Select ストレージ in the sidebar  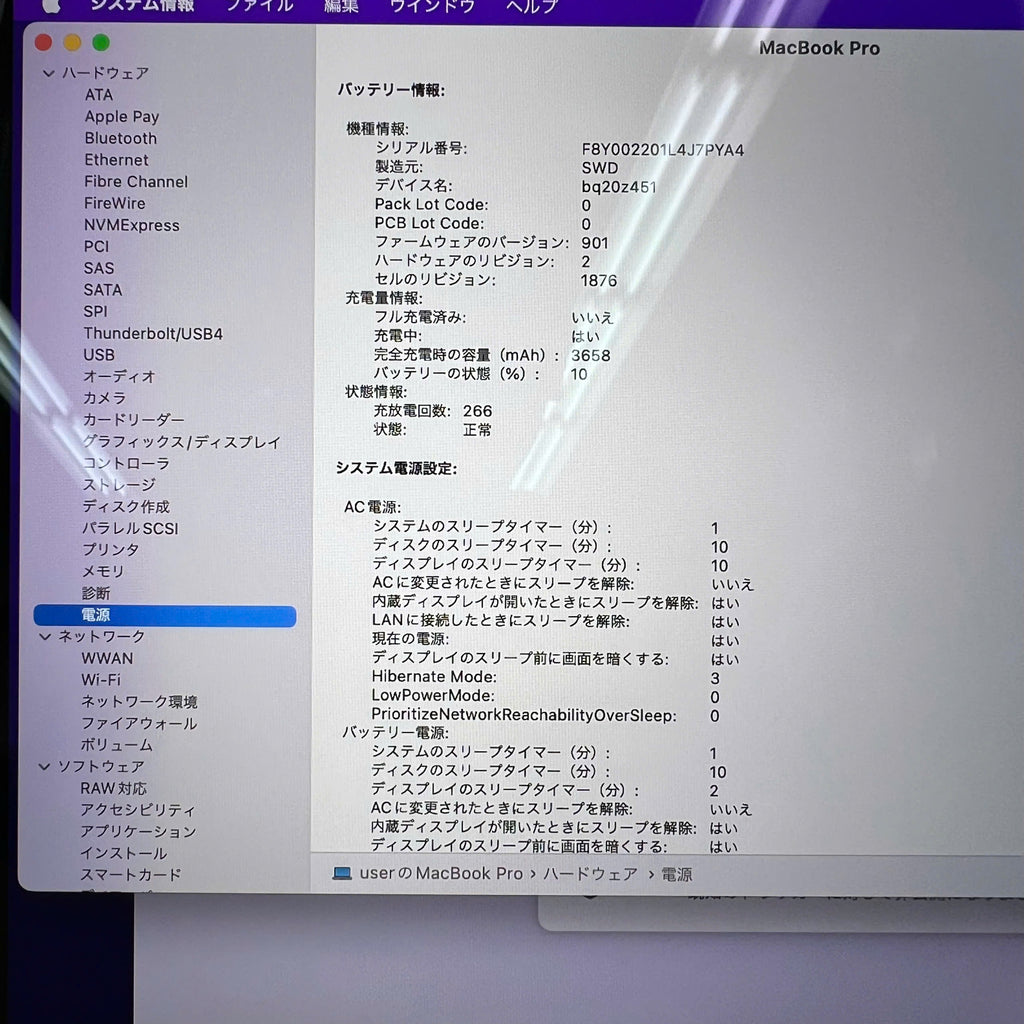coord(119,485)
